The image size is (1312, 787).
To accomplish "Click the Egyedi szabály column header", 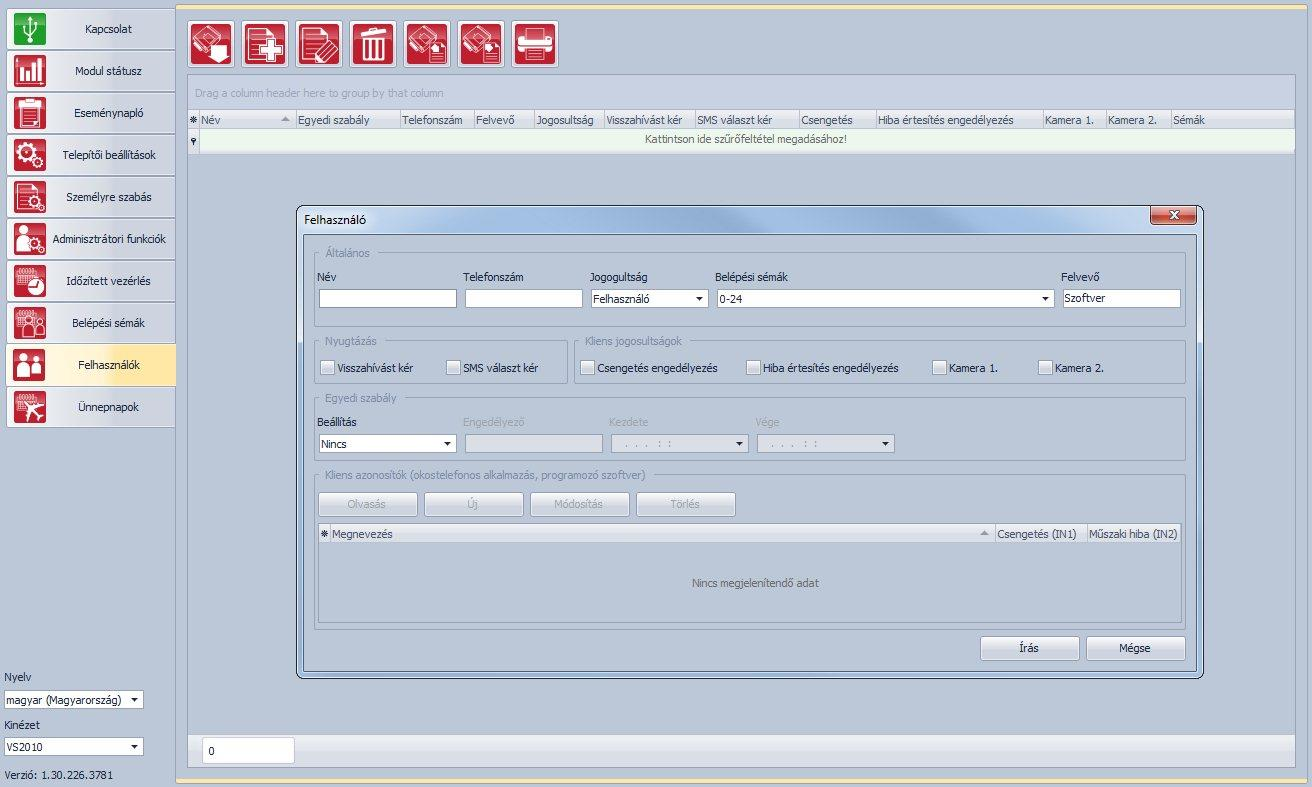I will click(x=347, y=120).
